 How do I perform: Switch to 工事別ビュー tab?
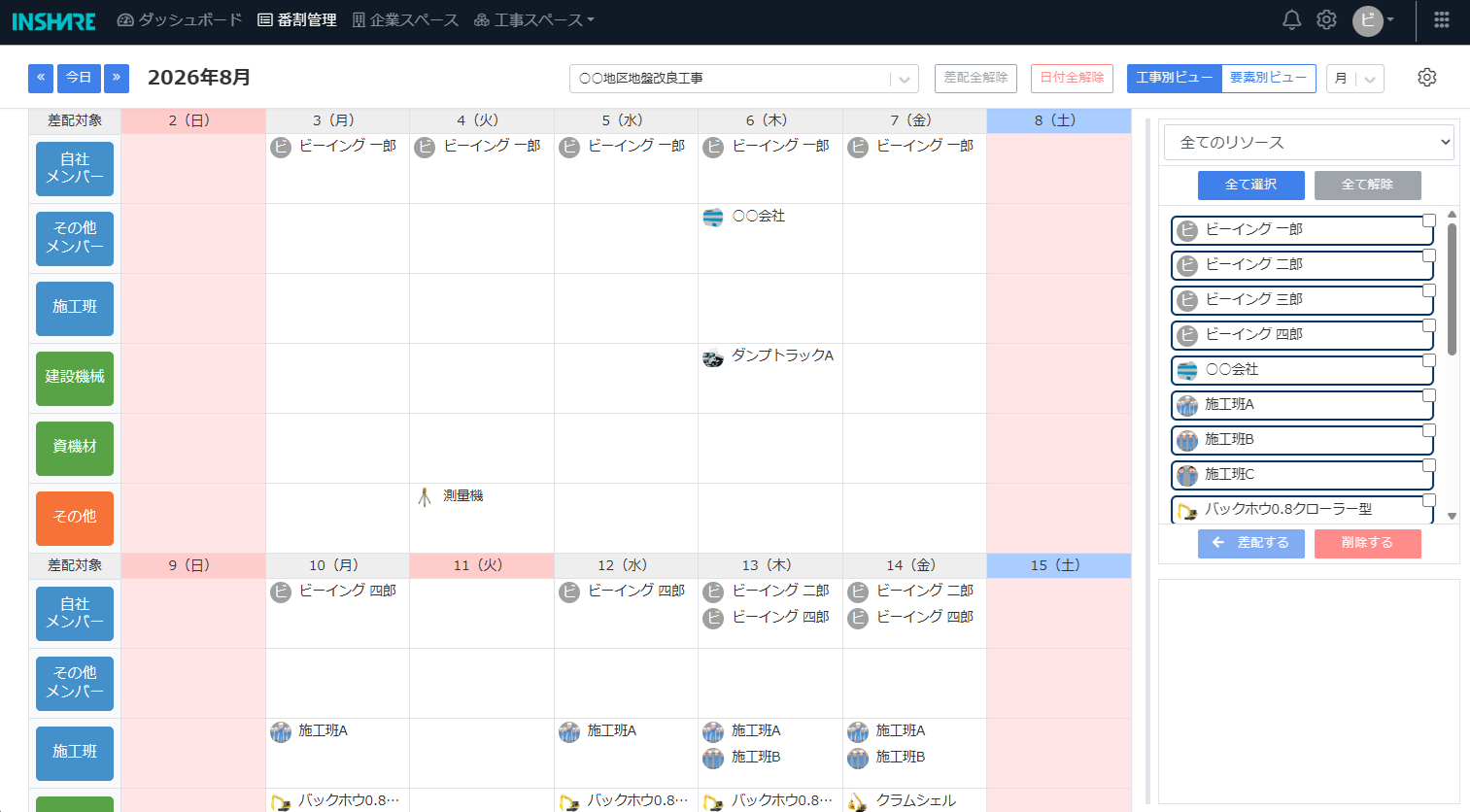[x=1174, y=78]
